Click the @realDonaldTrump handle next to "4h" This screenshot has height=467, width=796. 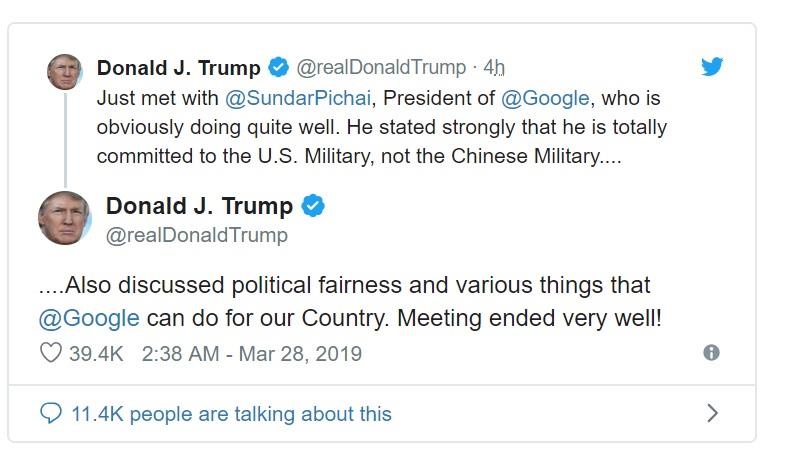pos(381,68)
